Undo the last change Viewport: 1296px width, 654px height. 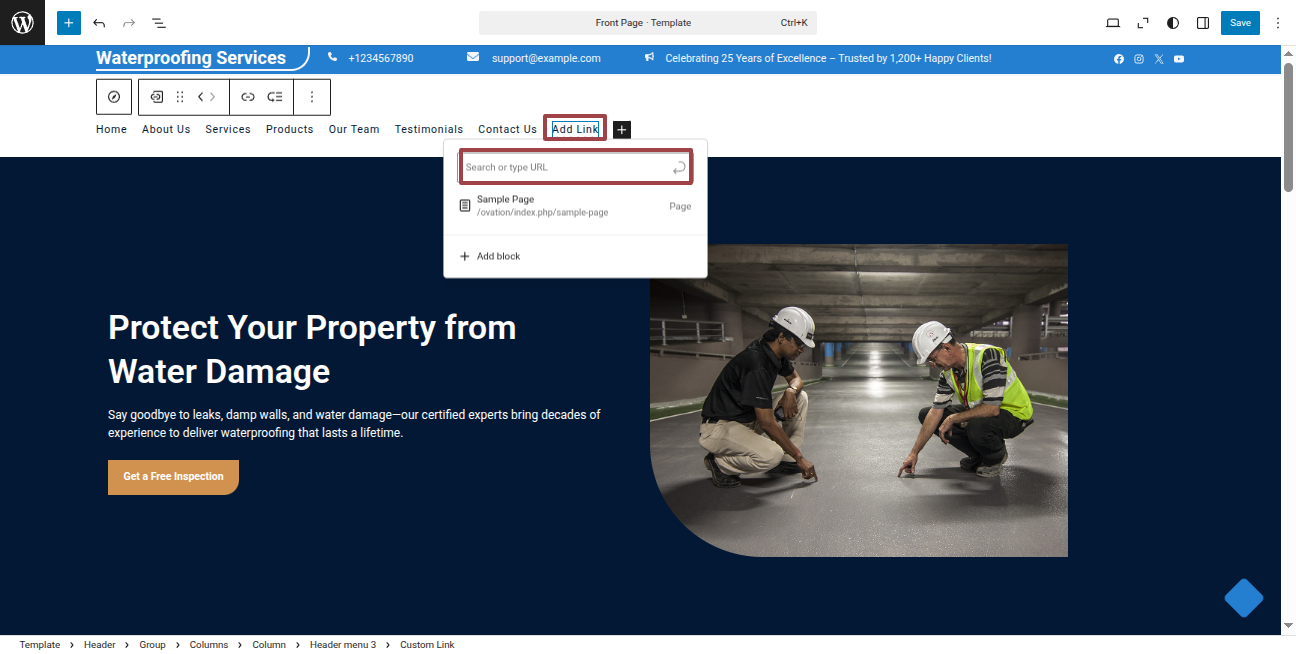99,23
